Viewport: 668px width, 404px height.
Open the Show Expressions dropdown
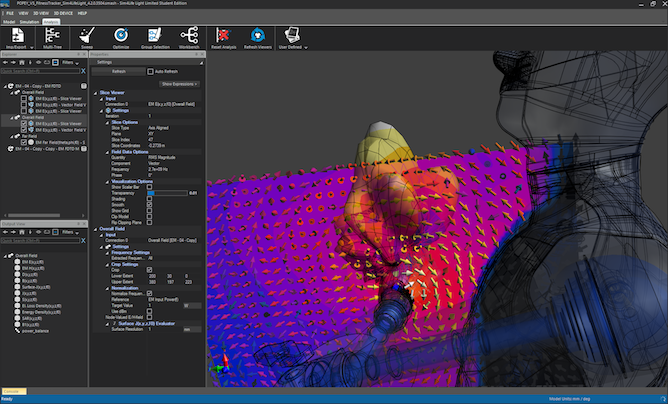[x=180, y=84]
